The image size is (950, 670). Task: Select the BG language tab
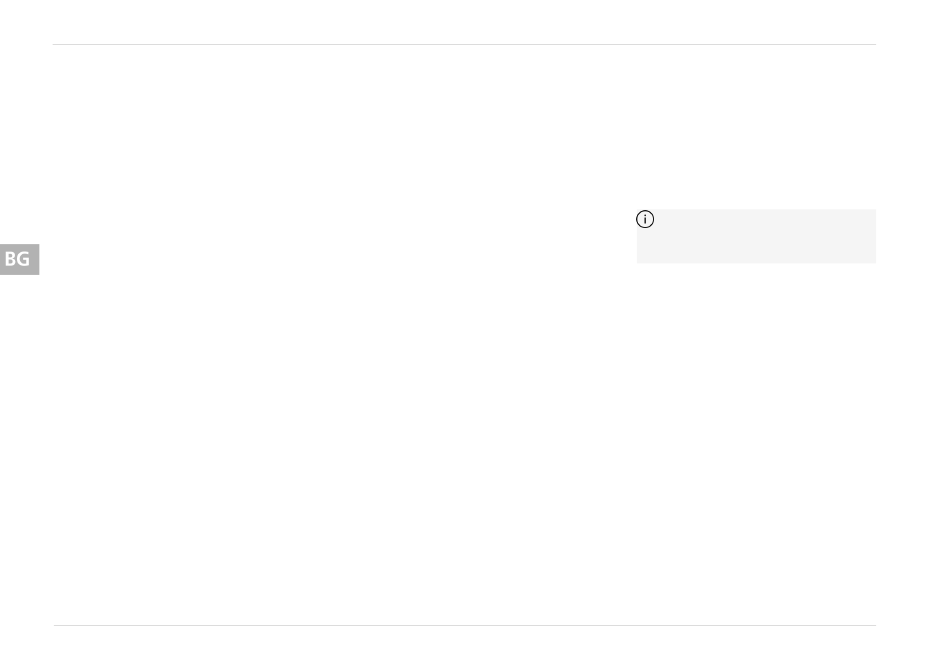[19, 259]
